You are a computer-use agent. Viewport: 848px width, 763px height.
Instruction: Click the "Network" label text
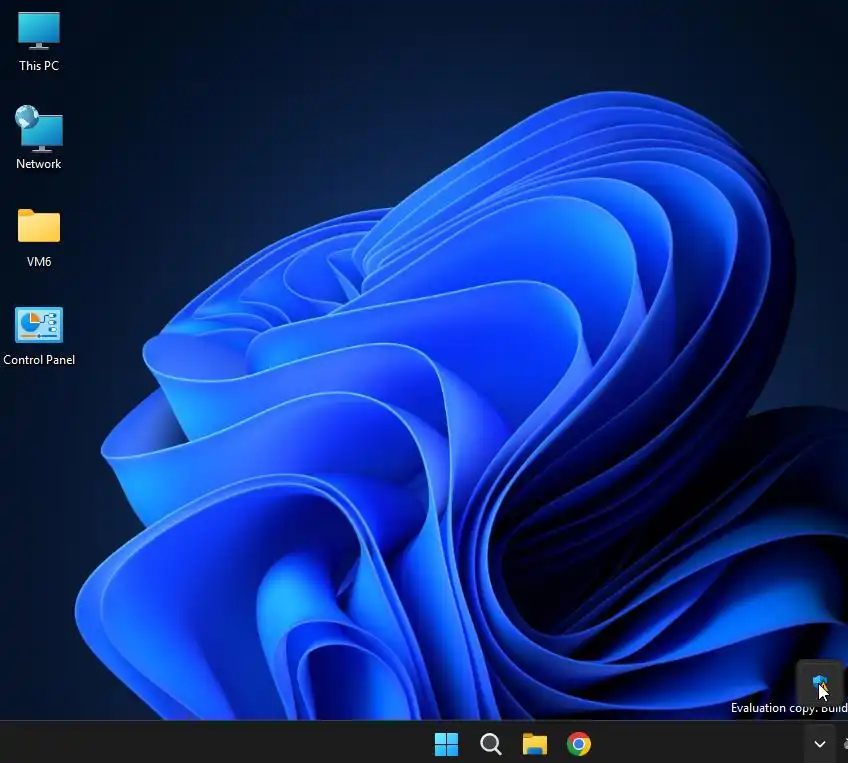pyautogui.click(x=38, y=163)
